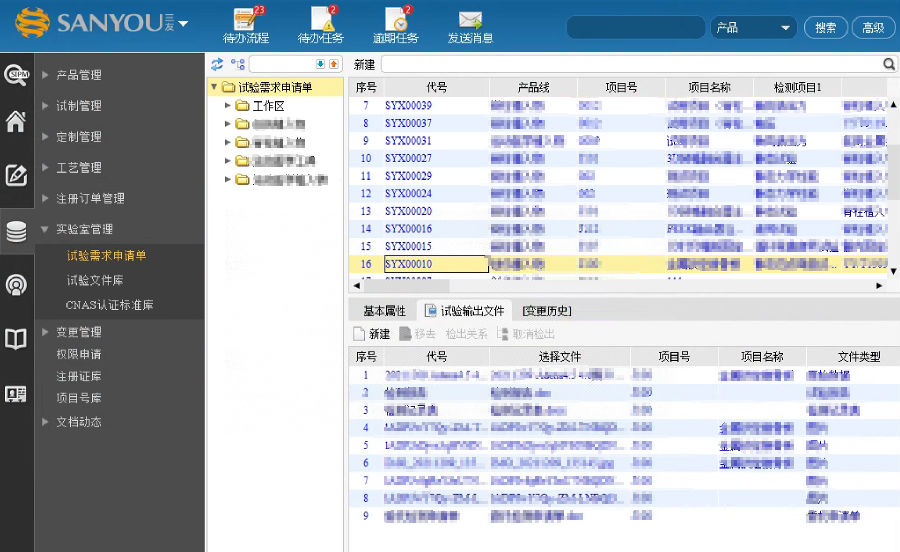Open the SYX00039 record link
Screen dimensions: 900x552
[x=408, y=105]
